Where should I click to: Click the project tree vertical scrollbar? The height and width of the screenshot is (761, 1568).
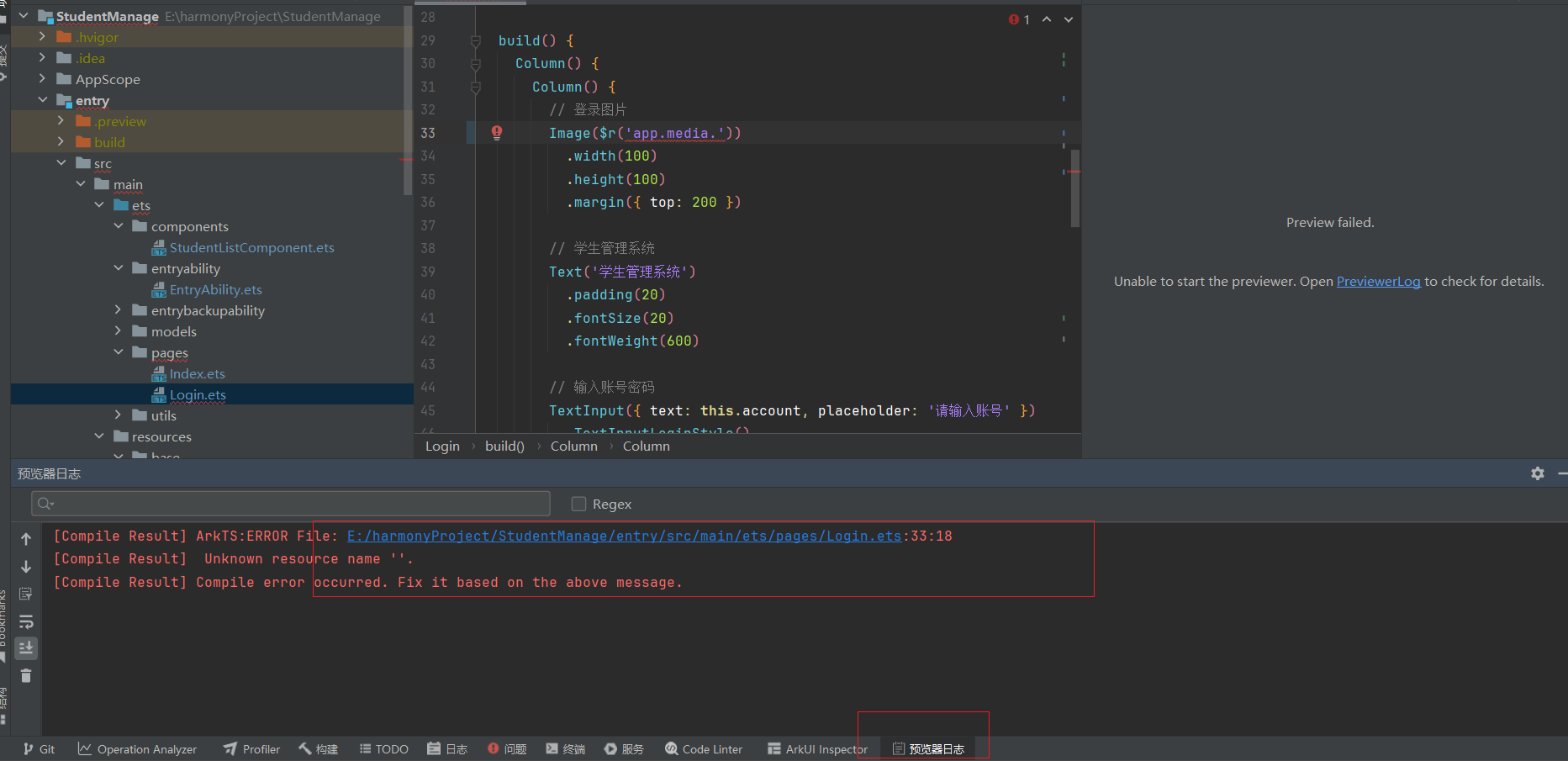click(x=408, y=101)
